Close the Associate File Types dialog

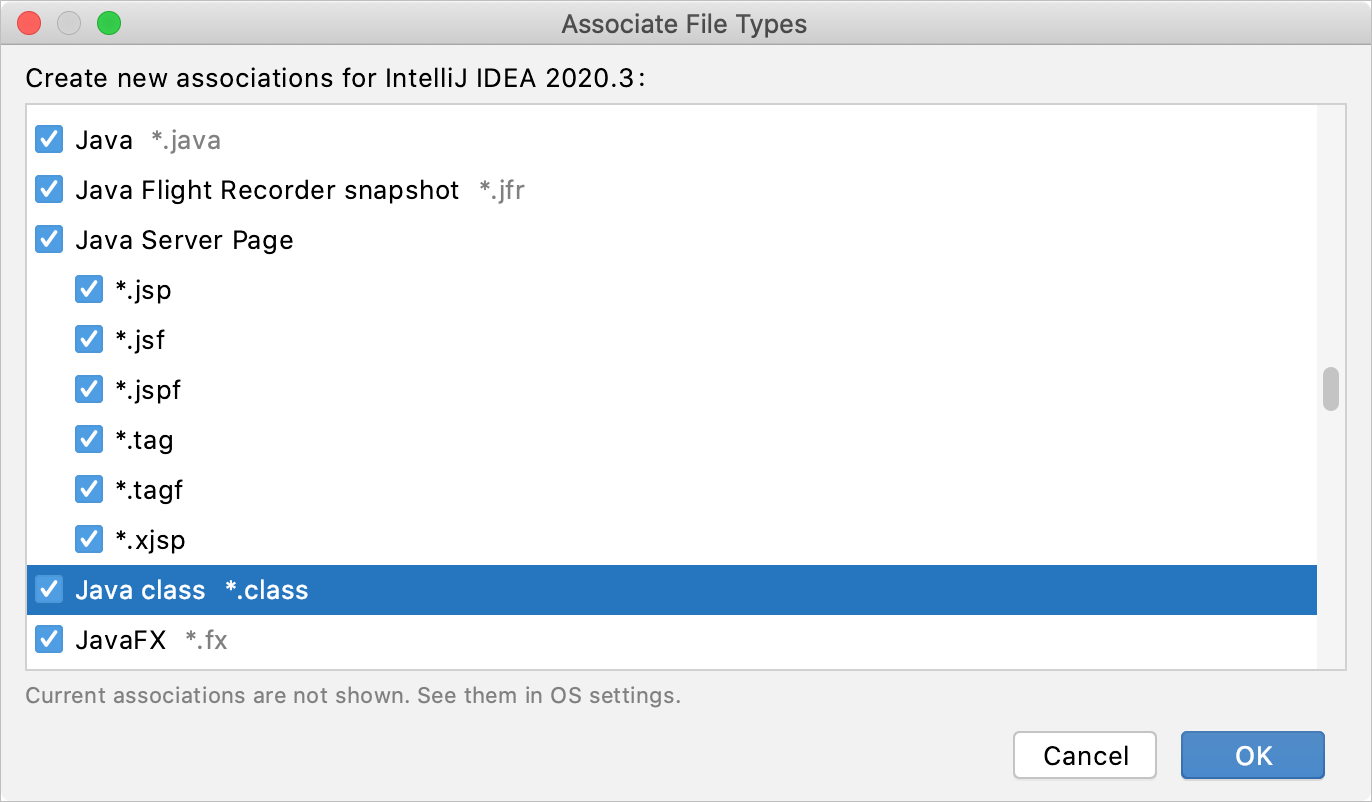tap(30, 23)
